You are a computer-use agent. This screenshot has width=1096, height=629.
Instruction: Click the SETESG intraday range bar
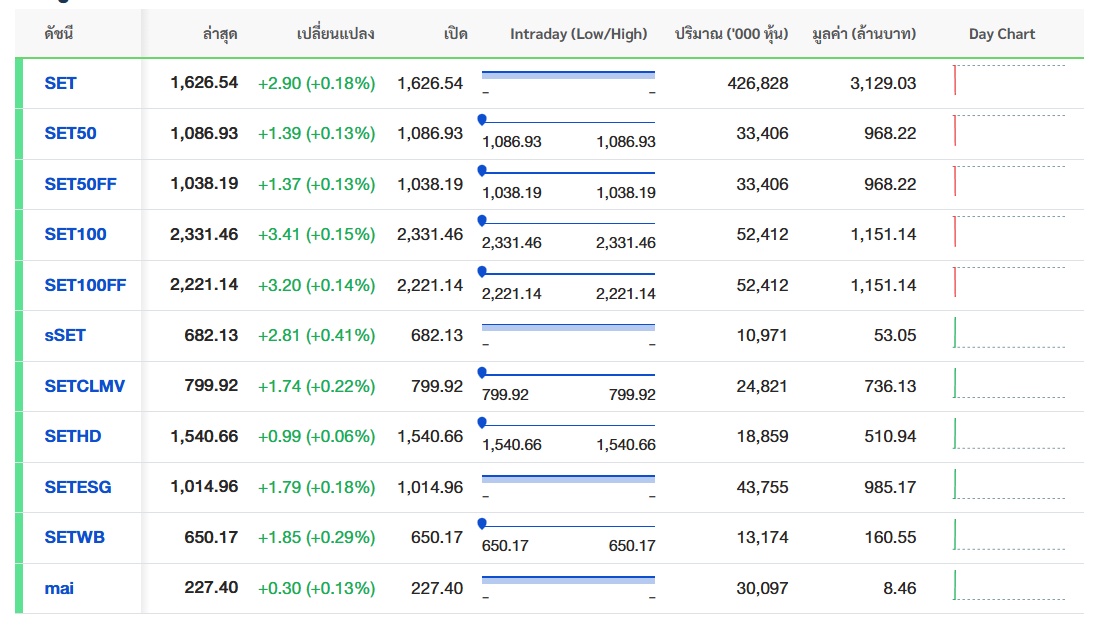pos(568,479)
